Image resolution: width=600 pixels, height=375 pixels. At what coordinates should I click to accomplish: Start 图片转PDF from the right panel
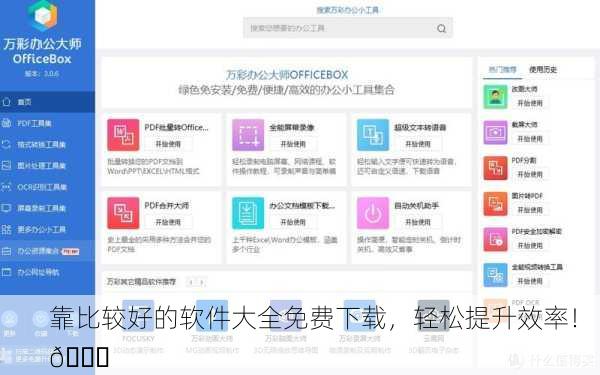click(x=530, y=210)
